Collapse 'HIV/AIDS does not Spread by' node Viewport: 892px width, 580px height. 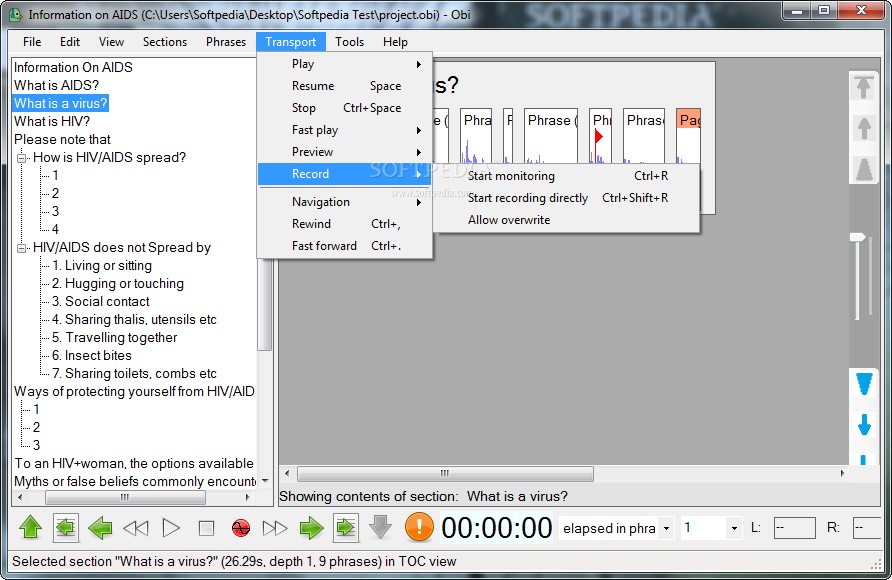coord(22,248)
